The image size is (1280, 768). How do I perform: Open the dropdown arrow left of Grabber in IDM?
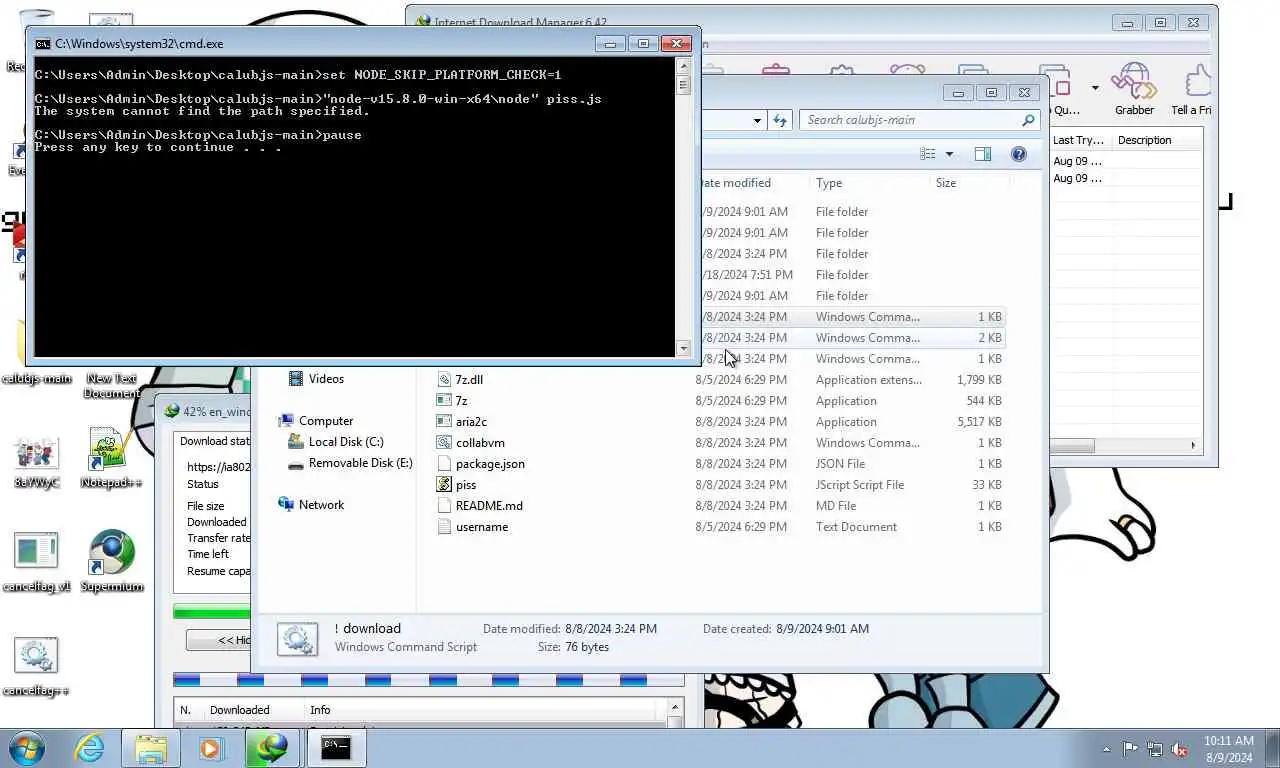(x=1095, y=88)
